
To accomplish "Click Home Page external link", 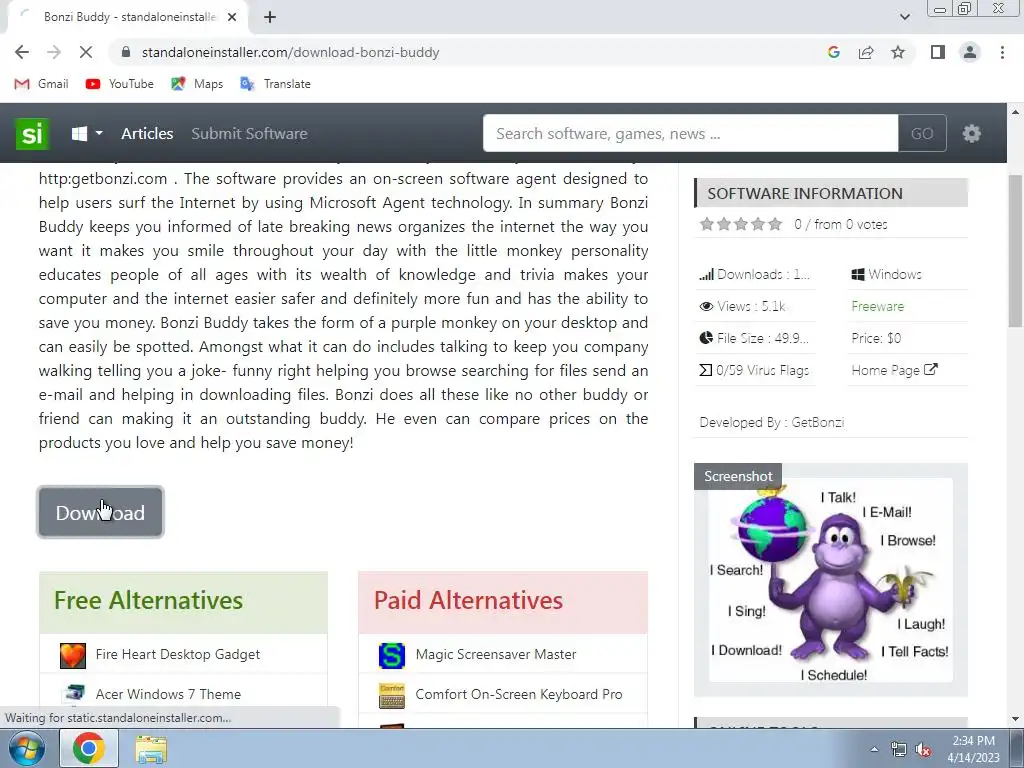I will (894, 370).
